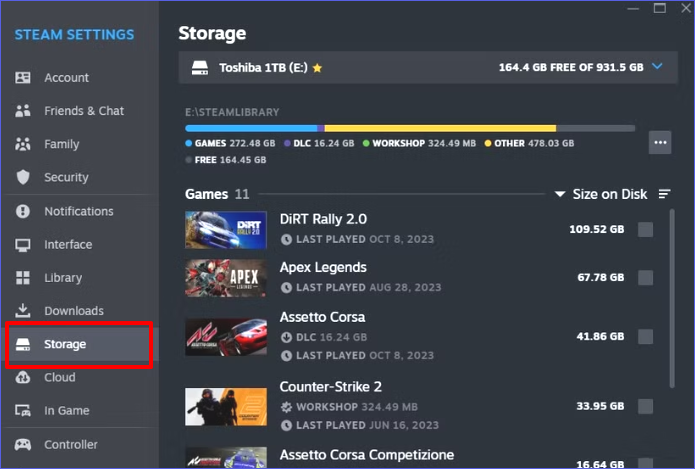Click the Library grid icon
The height and width of the screenshot is (469, 695).
(x=23, y=277)
